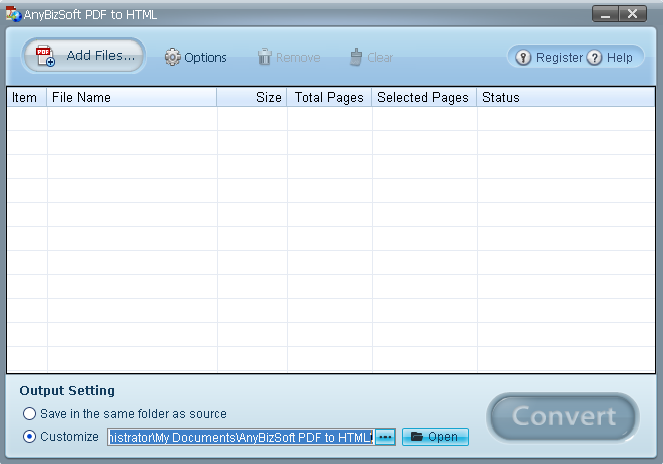Sort by File Name column header
Screen dimensions: 663x464
tap(132, 97)
